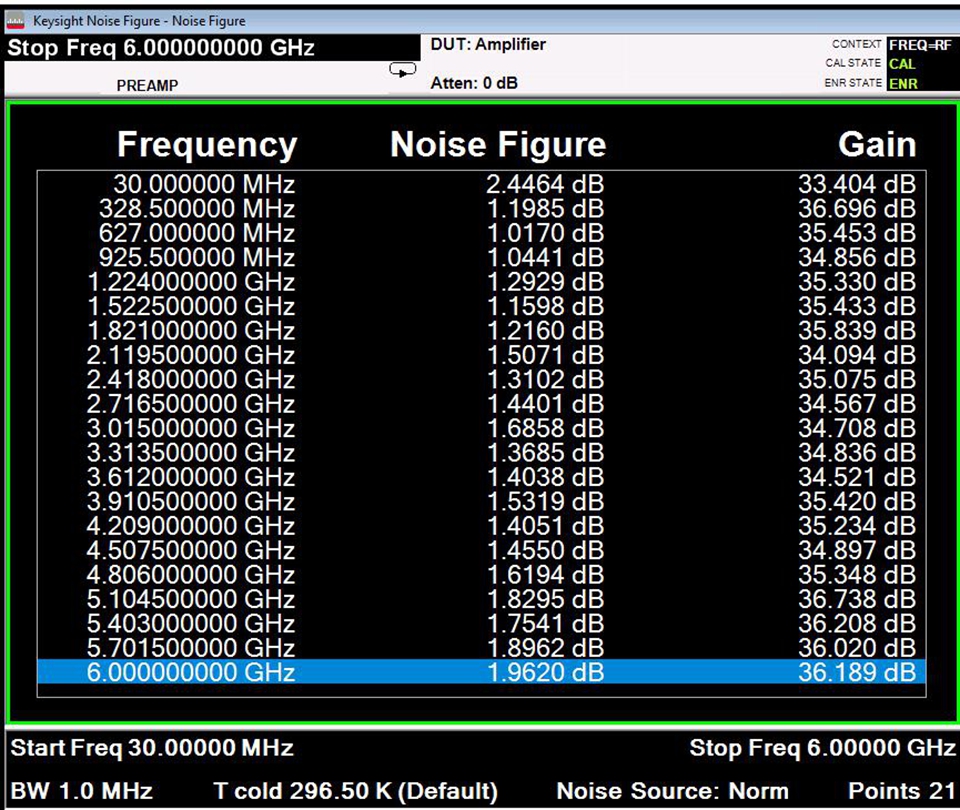Click the Gain column header
960x810 pixels.
pos(876,145)
